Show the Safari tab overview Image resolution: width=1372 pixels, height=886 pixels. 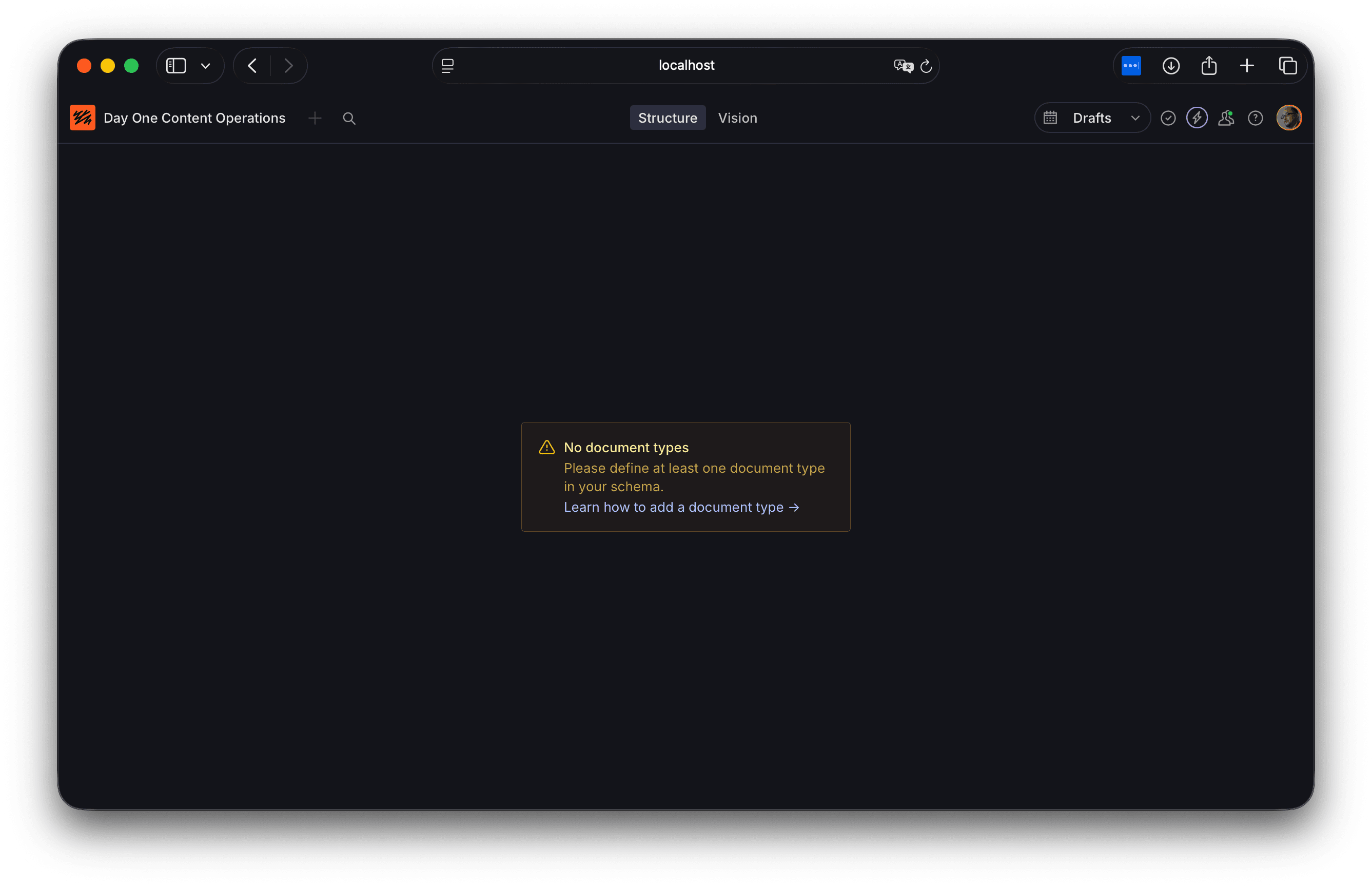coord(1287,66)
